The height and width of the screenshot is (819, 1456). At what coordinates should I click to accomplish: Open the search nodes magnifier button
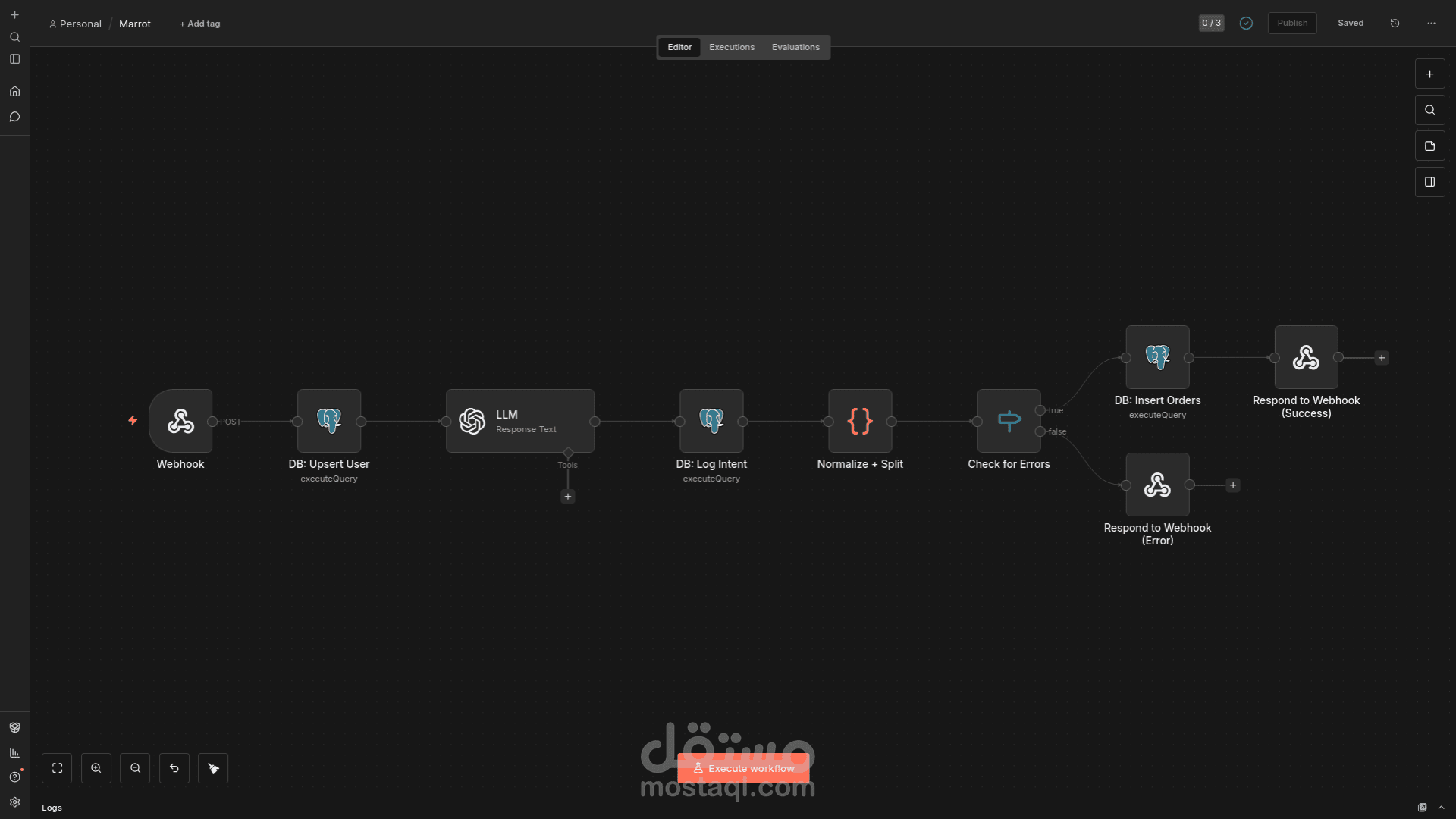click(x=1429, y=110)
